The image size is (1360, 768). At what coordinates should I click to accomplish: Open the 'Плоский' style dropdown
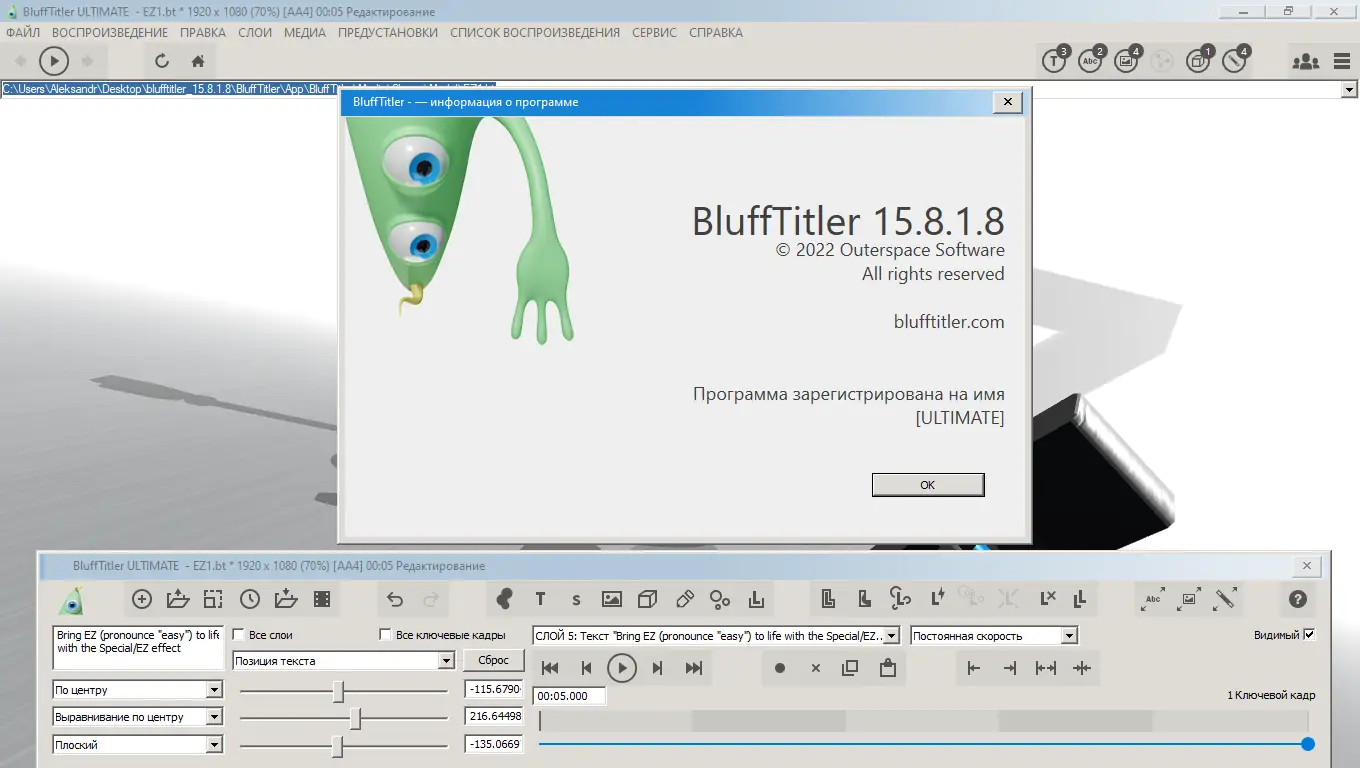tap(214, 745)
